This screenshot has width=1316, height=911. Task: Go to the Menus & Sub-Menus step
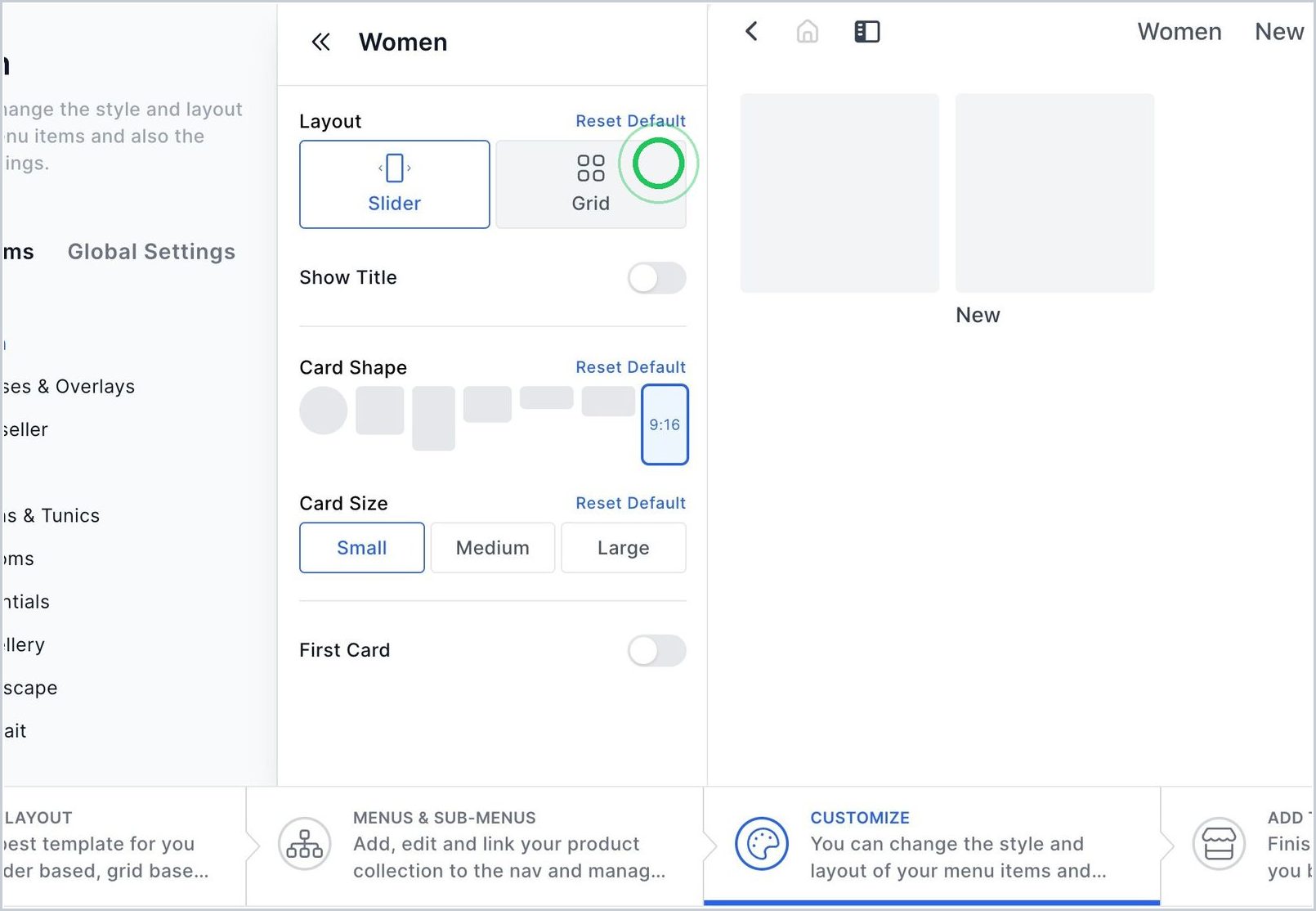tap(475, 846)
